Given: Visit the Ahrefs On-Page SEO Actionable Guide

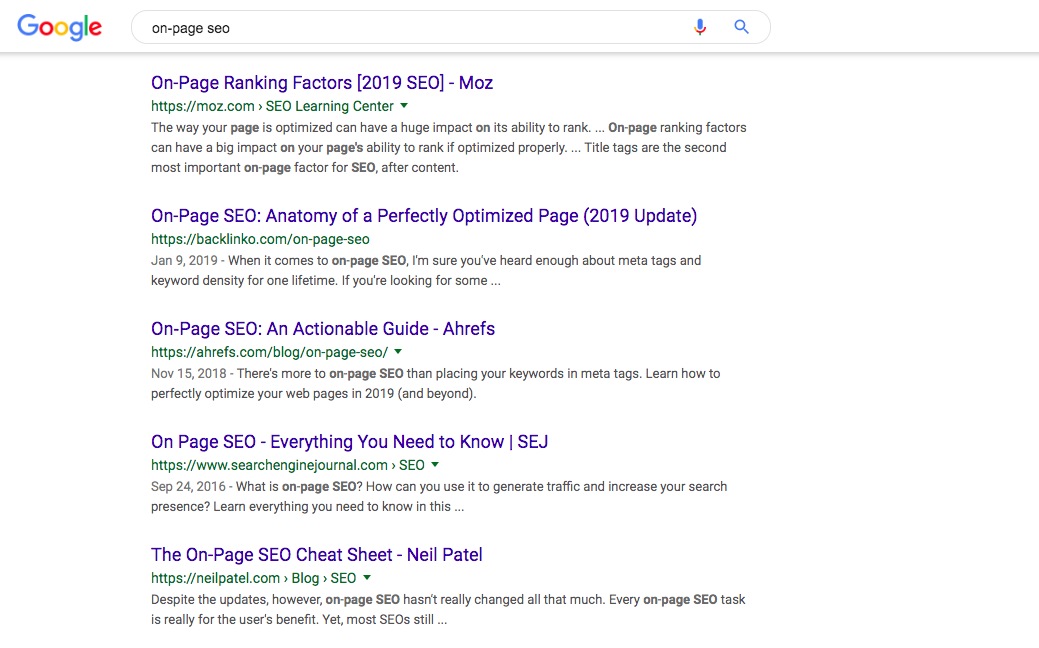Looking at the screenshot, I should (323, 328).
